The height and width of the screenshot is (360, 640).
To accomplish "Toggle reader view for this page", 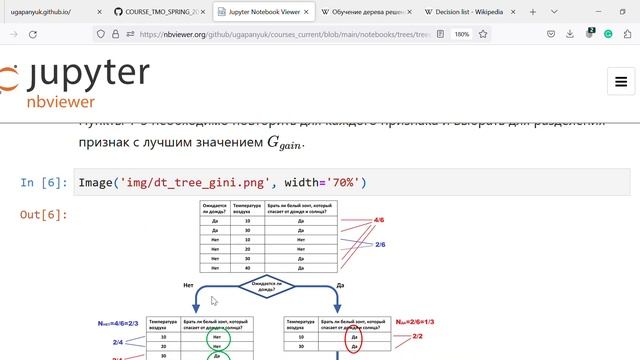I will pos(440,34).
